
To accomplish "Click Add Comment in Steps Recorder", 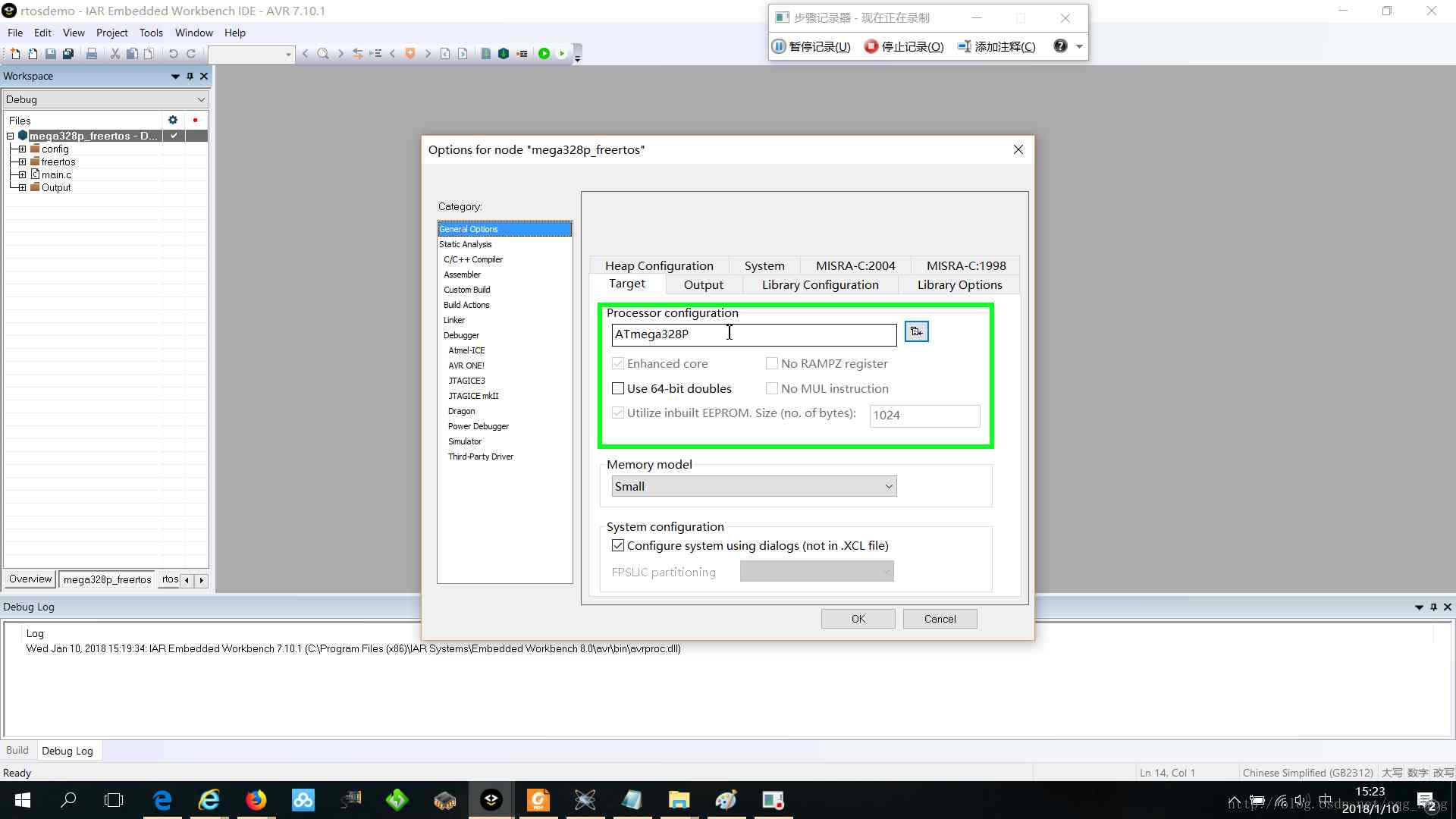I will (996, 46).
